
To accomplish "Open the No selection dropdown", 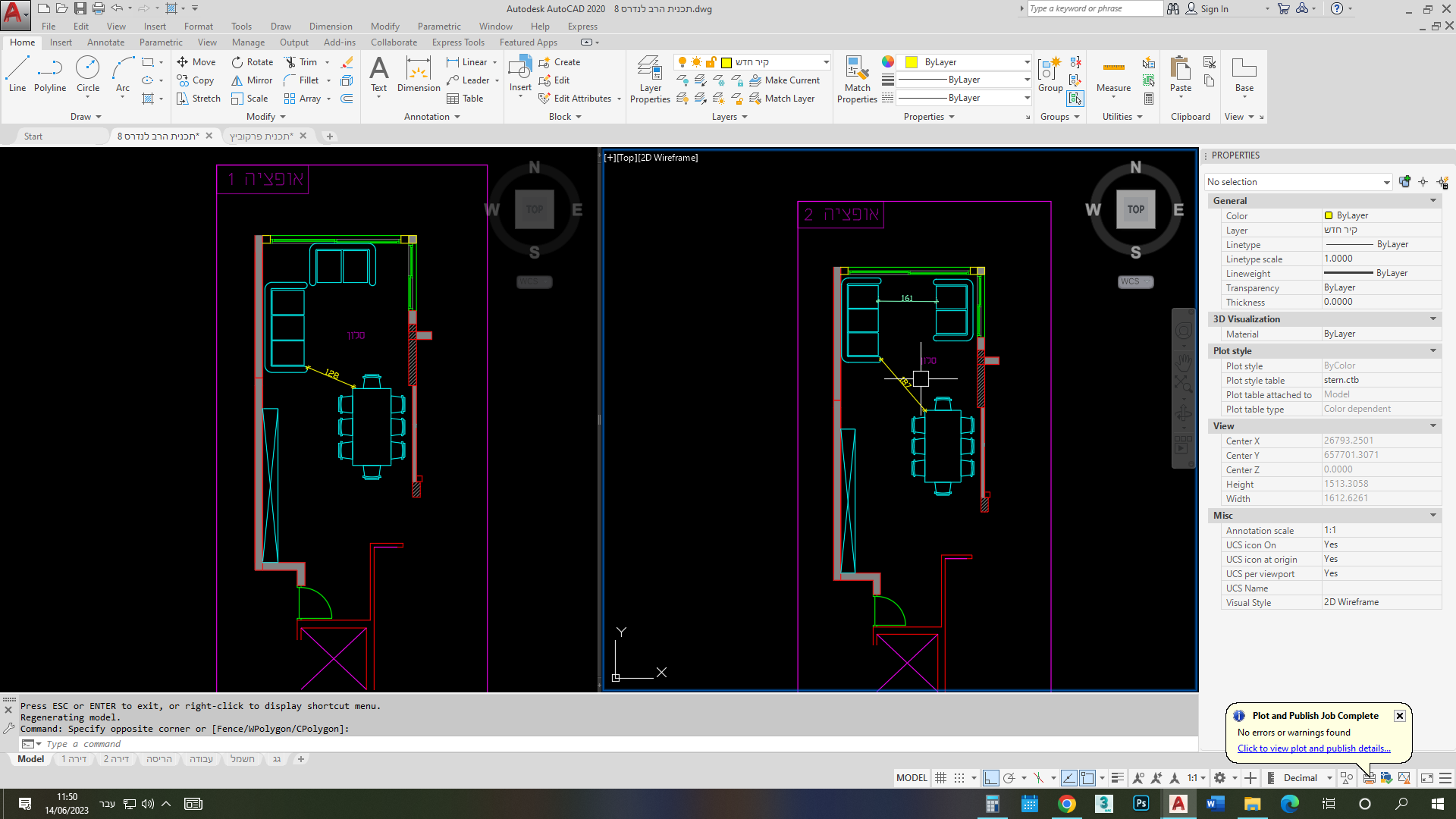I will (1386, 182).
